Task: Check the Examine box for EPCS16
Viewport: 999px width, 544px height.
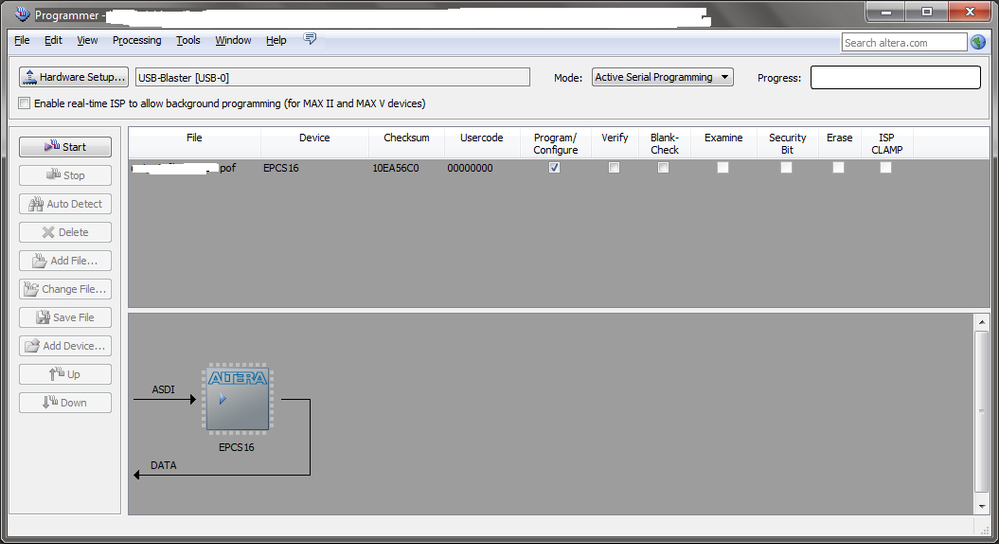Action: (722, 168)
